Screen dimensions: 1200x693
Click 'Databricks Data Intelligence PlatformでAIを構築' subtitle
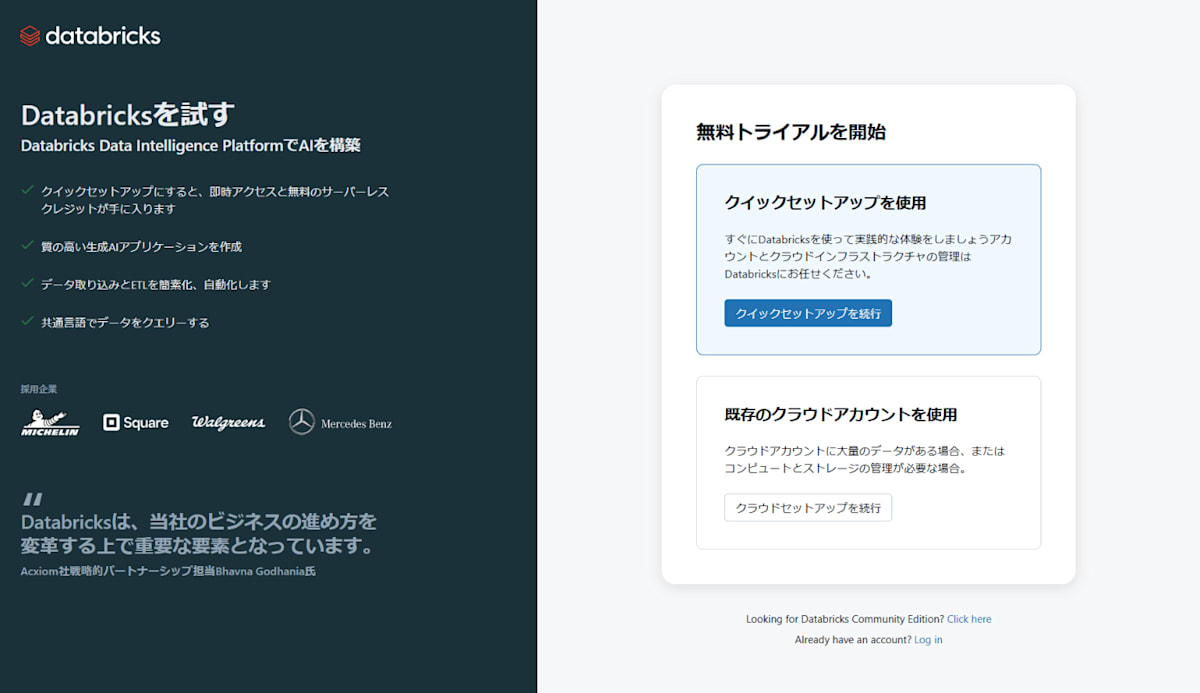191,146
